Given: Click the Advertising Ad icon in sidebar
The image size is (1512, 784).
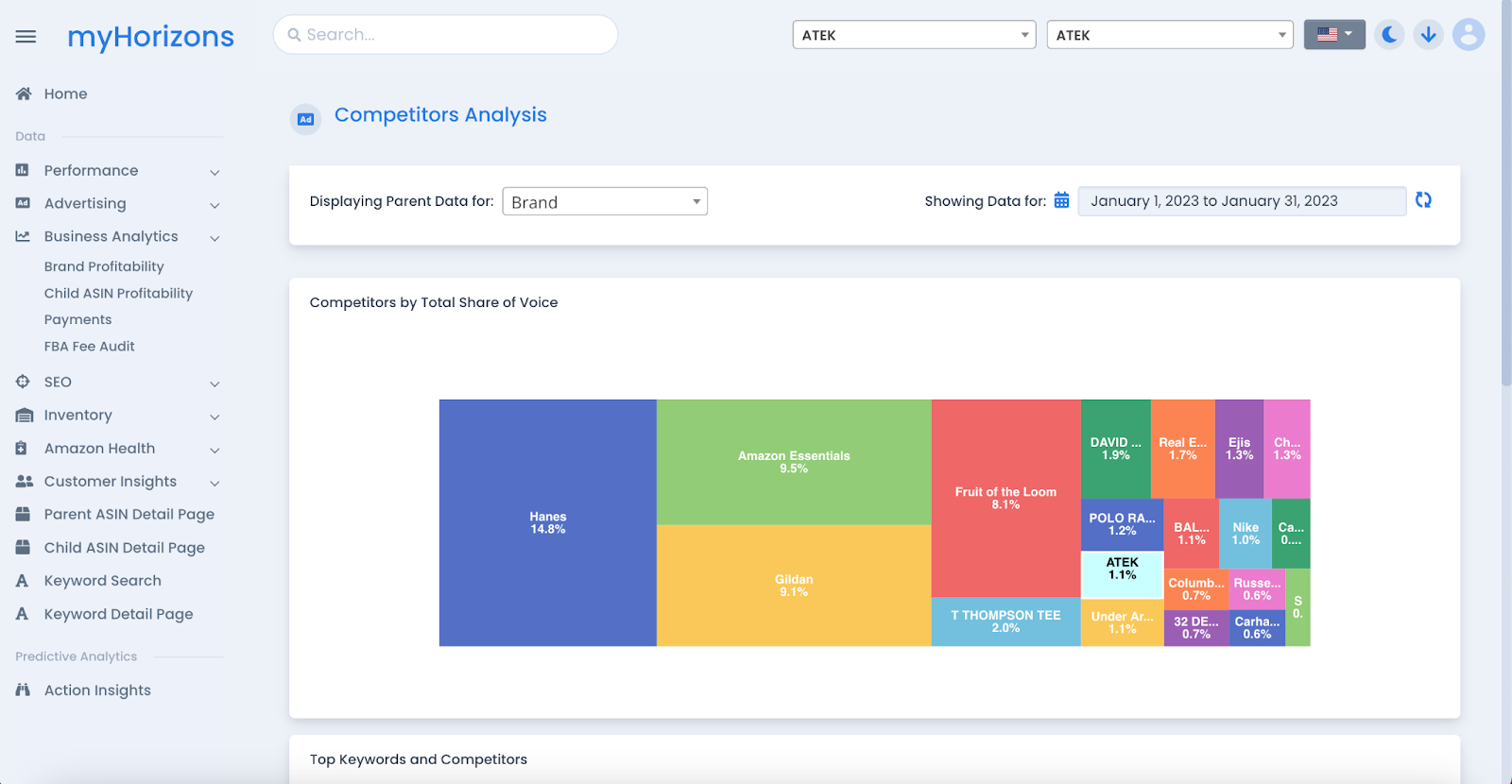Looking at the screenshot, I should (23, 203).
